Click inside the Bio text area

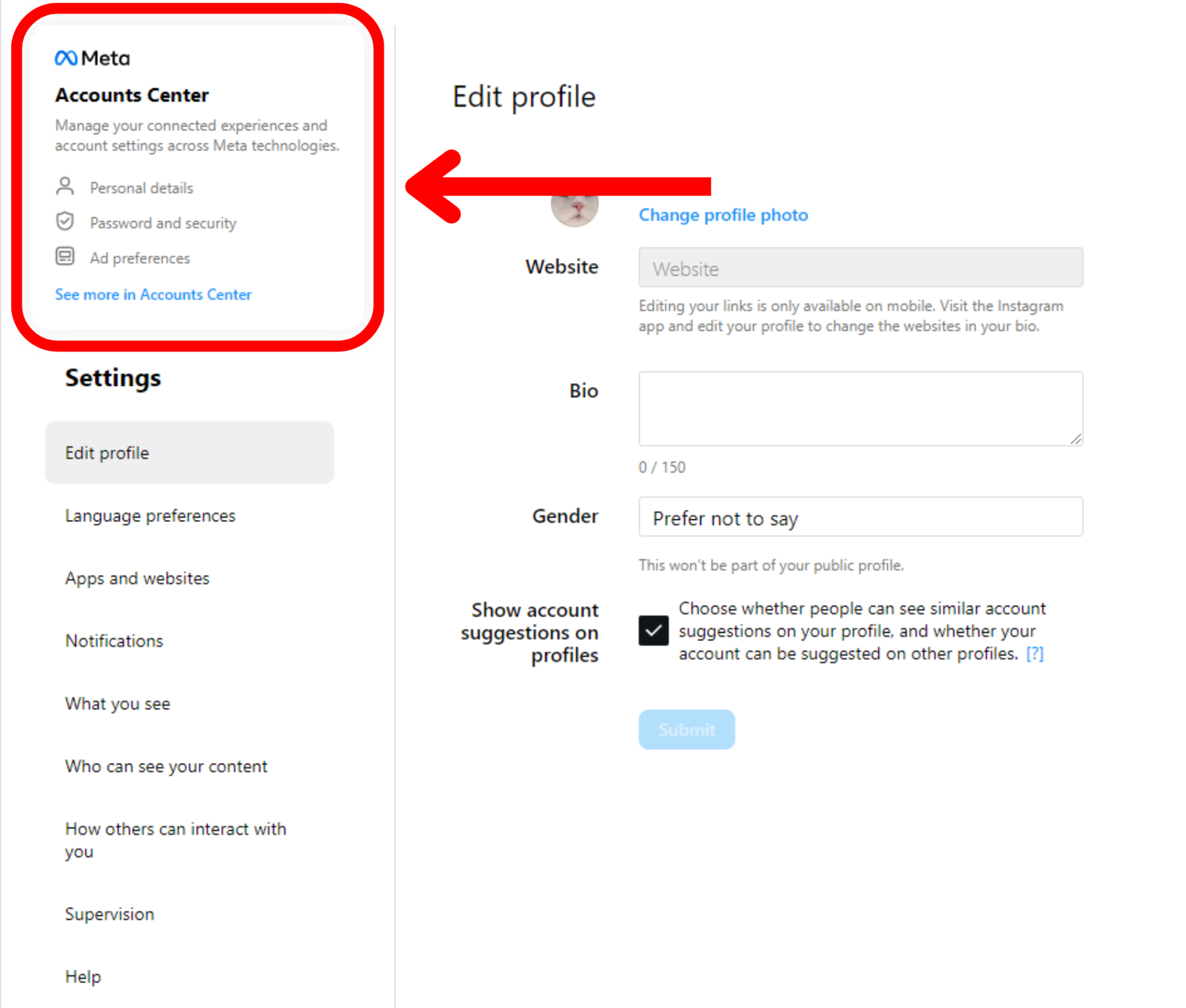pos(860,408)
